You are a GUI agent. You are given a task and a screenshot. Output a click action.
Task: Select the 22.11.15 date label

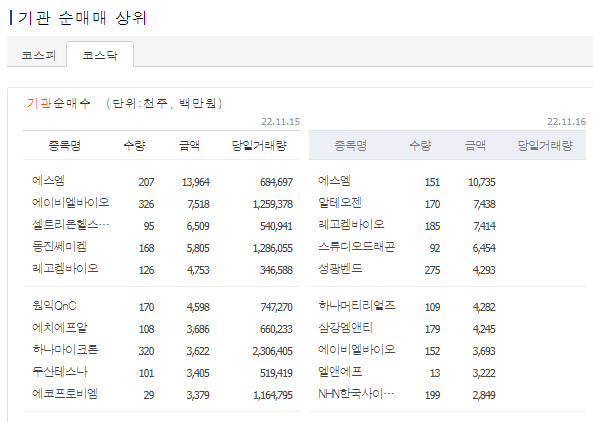click(x=281, y=122)
